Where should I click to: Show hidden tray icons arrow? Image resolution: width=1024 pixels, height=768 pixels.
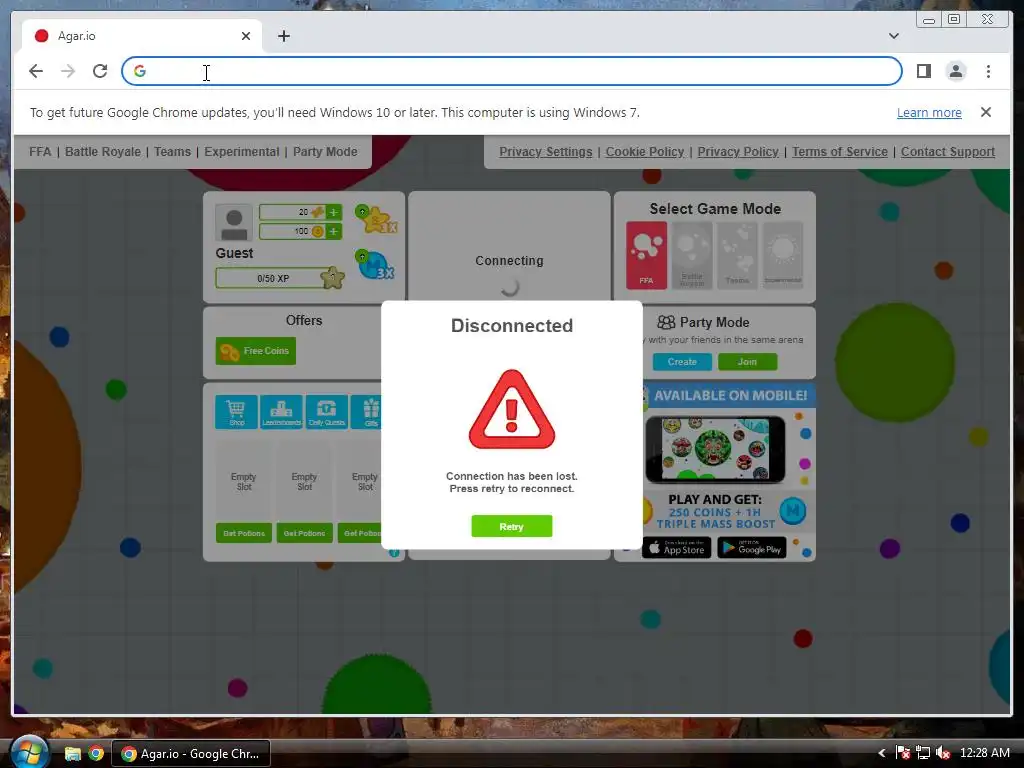[x=881, y=753]
